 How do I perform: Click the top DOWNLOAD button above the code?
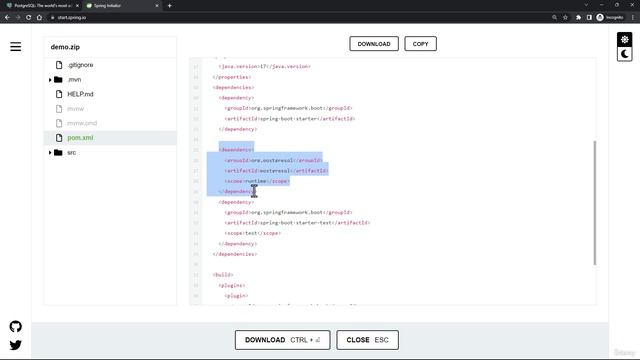coord(374,44)
